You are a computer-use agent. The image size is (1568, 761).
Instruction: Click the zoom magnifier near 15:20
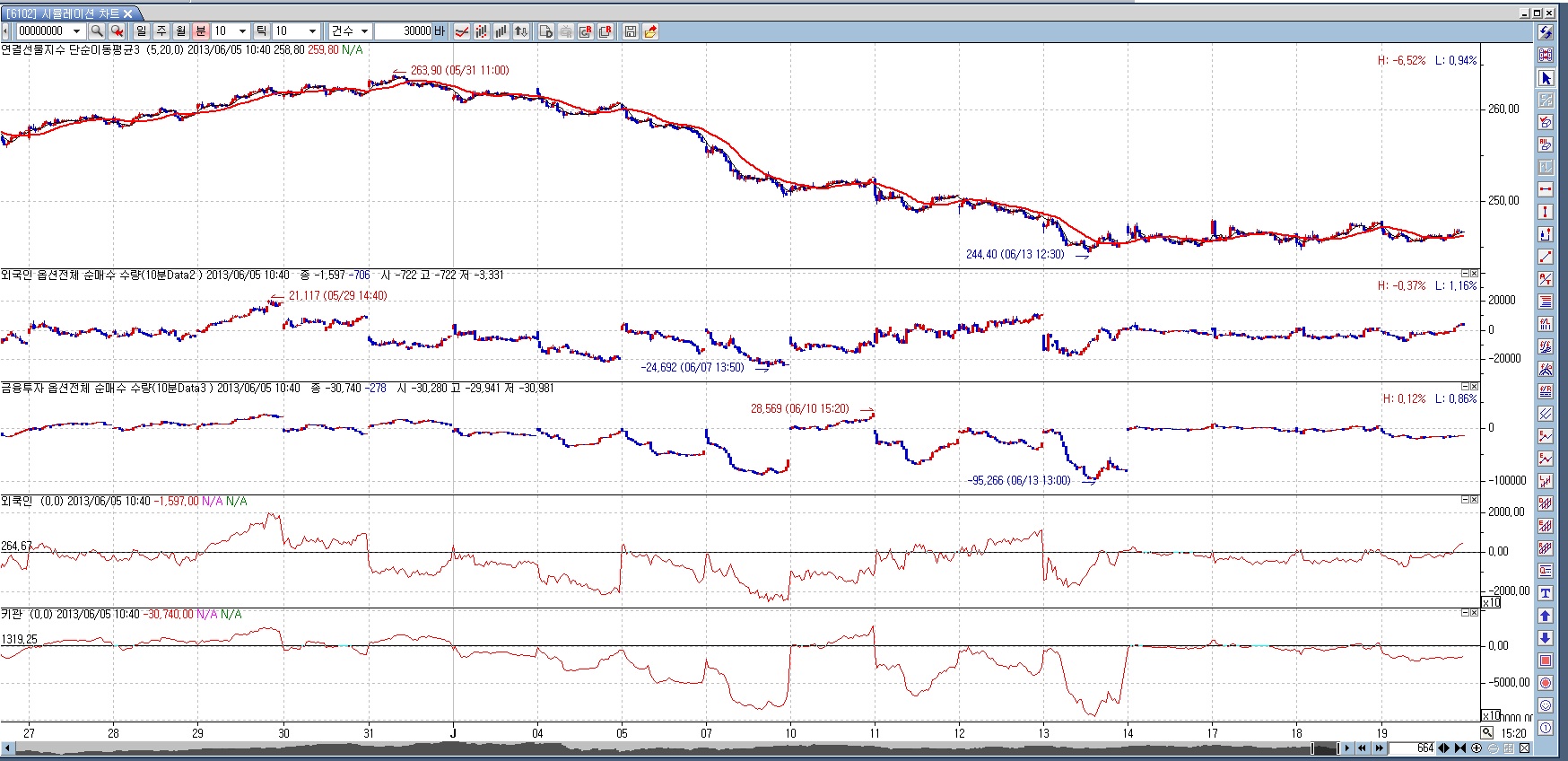[x=1487, y=733]
